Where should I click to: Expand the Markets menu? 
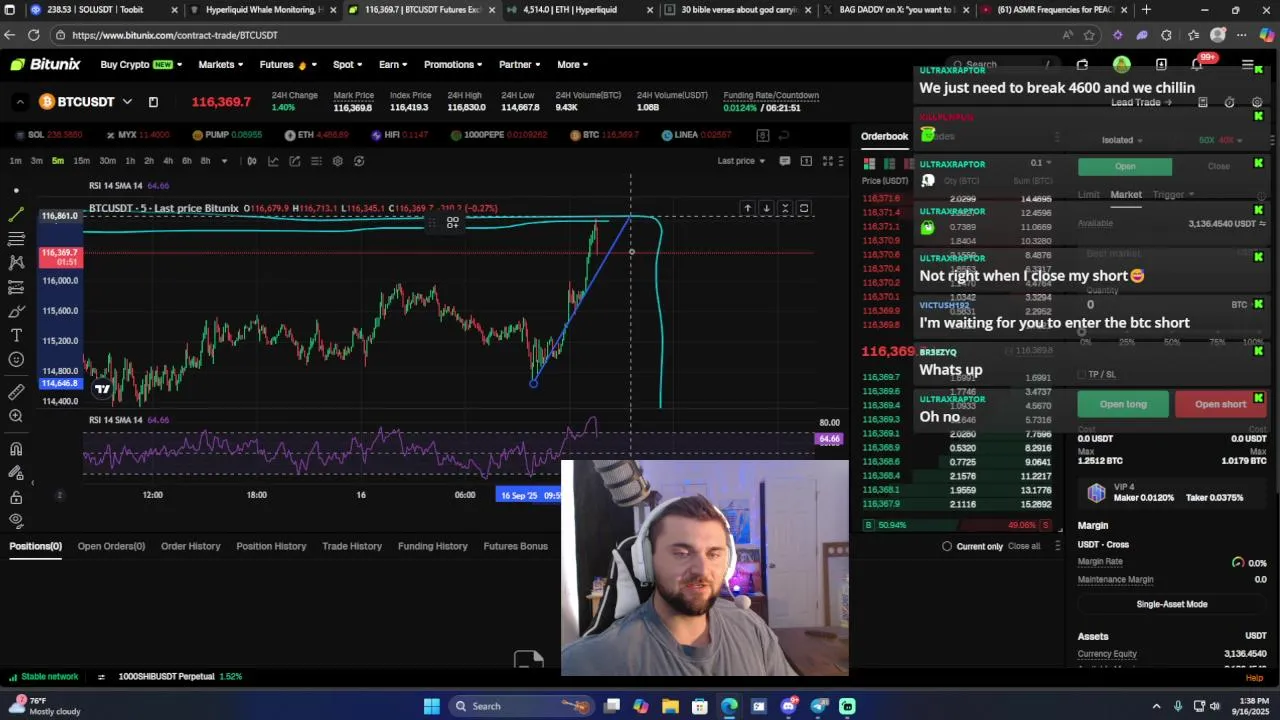point(220,65)
